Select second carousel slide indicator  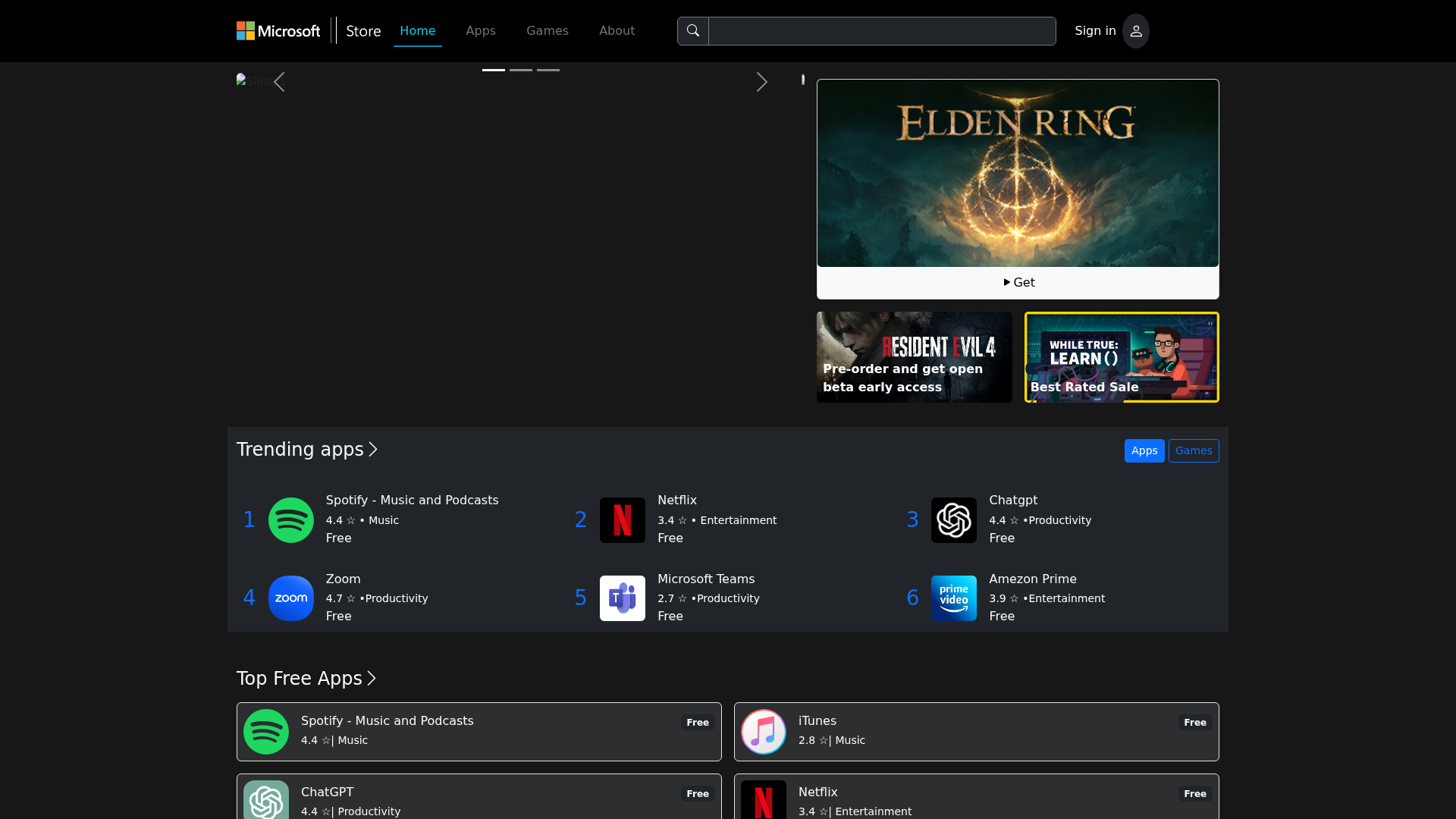pos(521,70)
